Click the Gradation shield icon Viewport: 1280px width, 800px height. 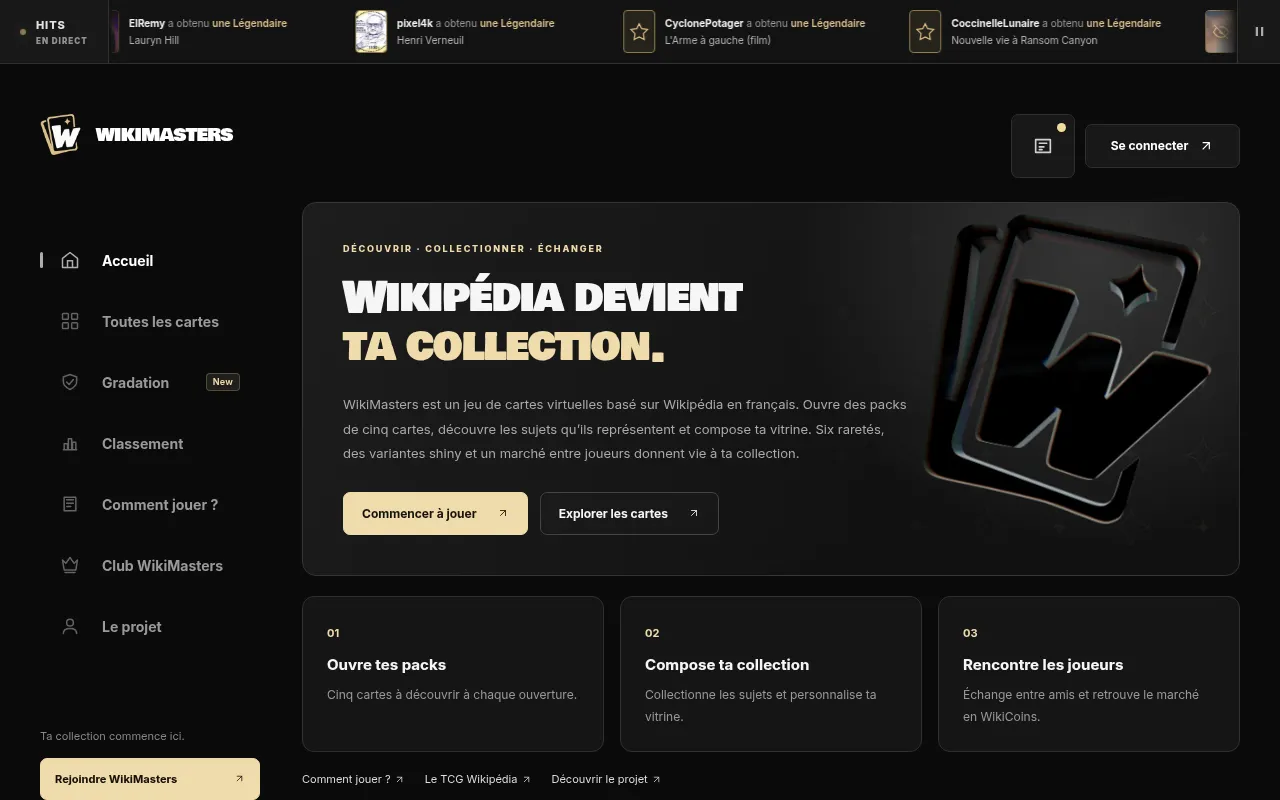click(70, 383)
